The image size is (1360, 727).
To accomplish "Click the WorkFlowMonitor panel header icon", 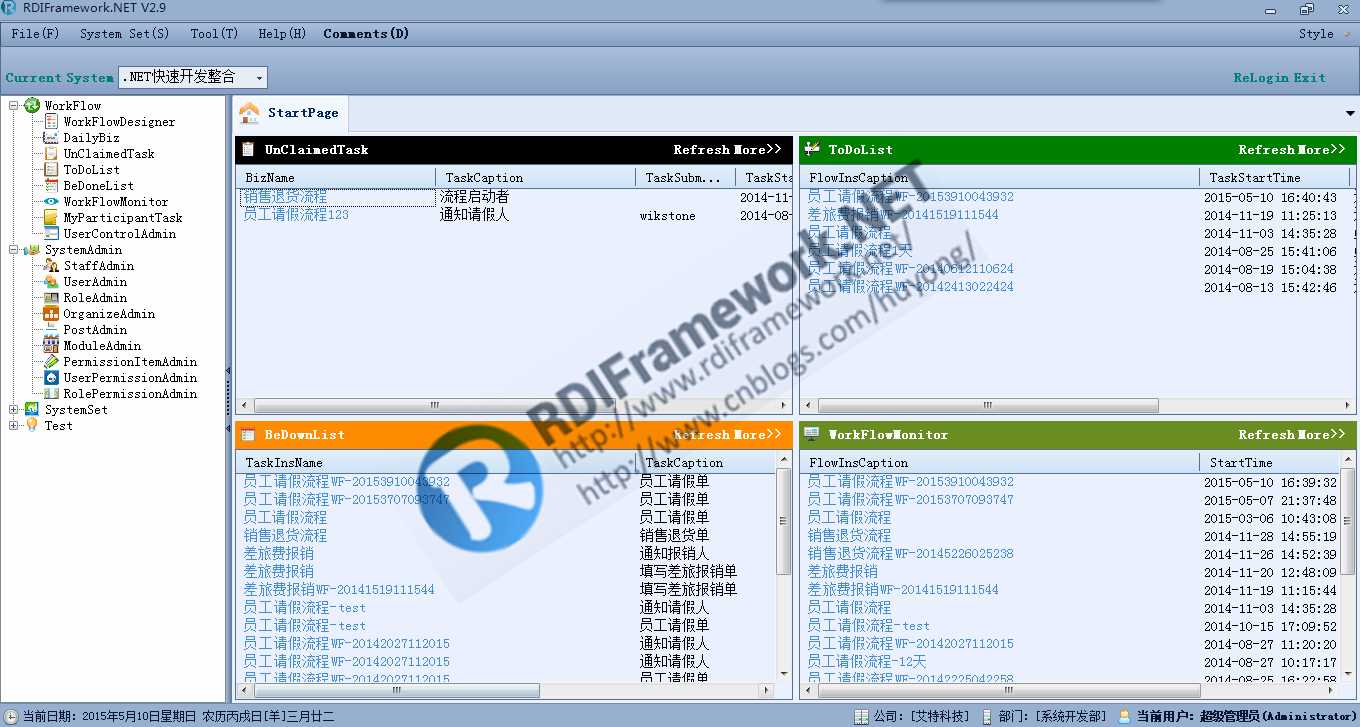I will click(x=812, y=434).
